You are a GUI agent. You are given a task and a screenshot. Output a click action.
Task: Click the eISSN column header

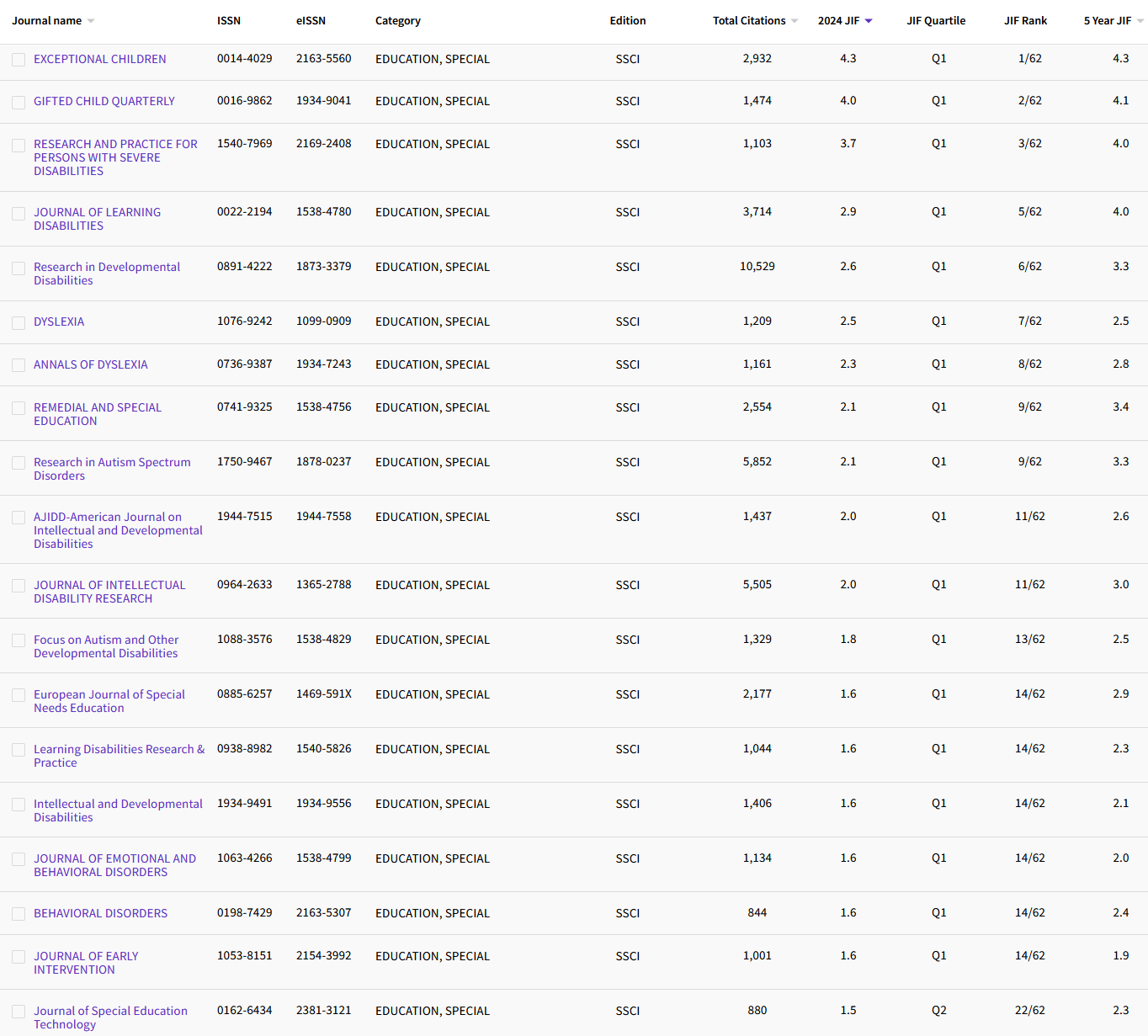[x=311, y=21]
